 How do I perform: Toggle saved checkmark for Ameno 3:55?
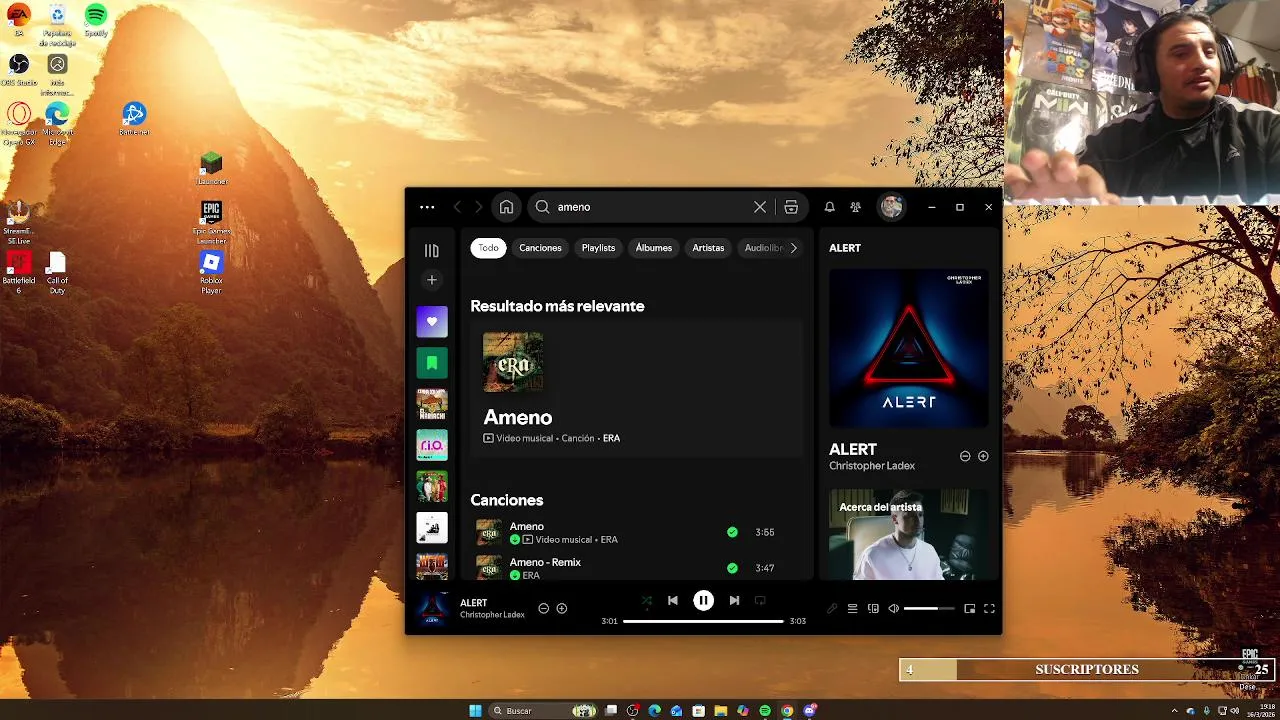(732, 532)
